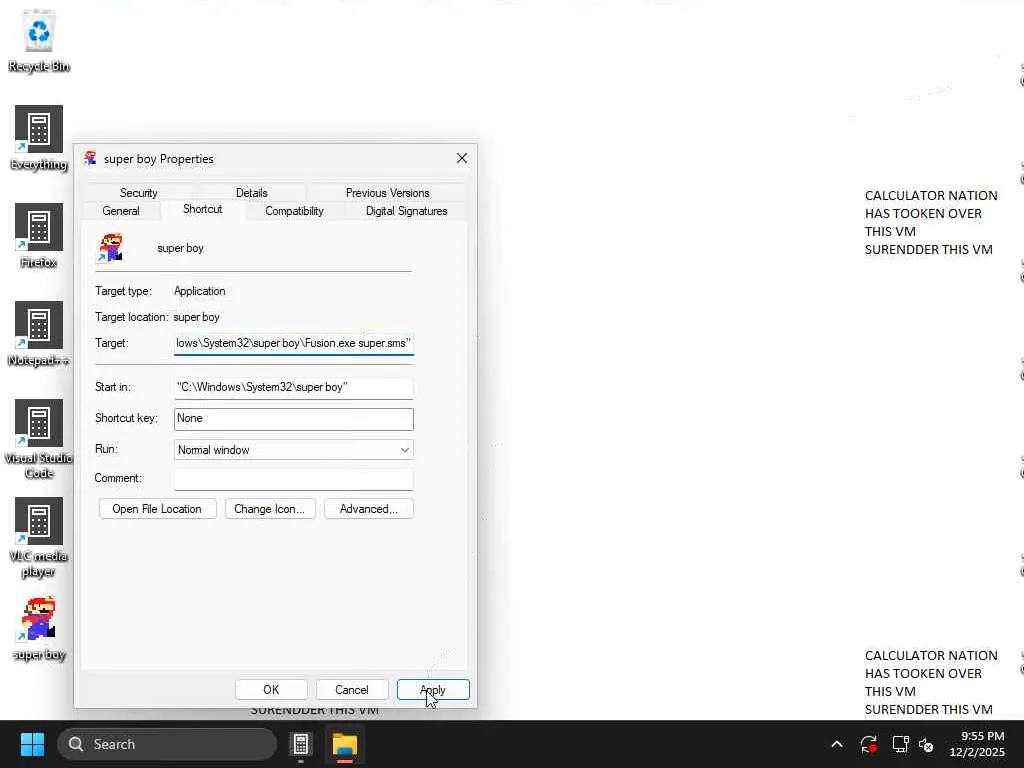Open the Advanced shortcut options
This screenshot has height=768, width=1024.
(368, 509)
